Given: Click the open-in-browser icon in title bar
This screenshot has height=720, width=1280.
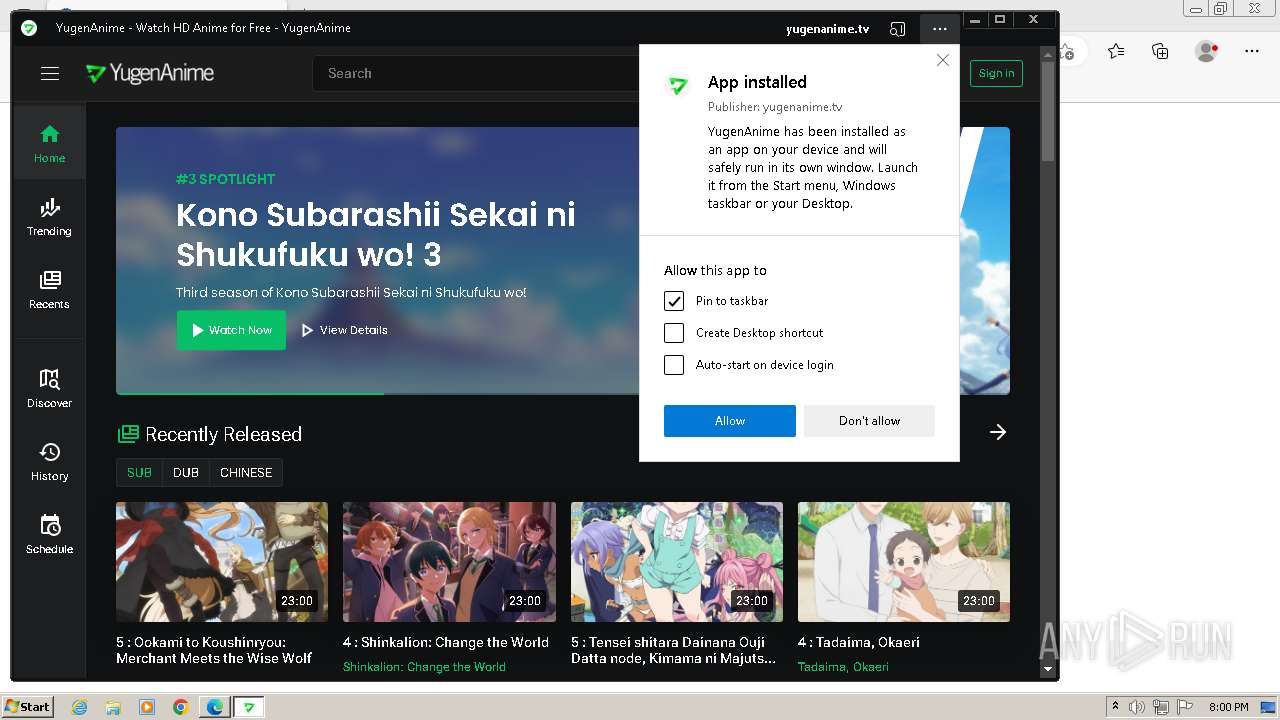Looking at the screenshot, I should click(898, 29).
